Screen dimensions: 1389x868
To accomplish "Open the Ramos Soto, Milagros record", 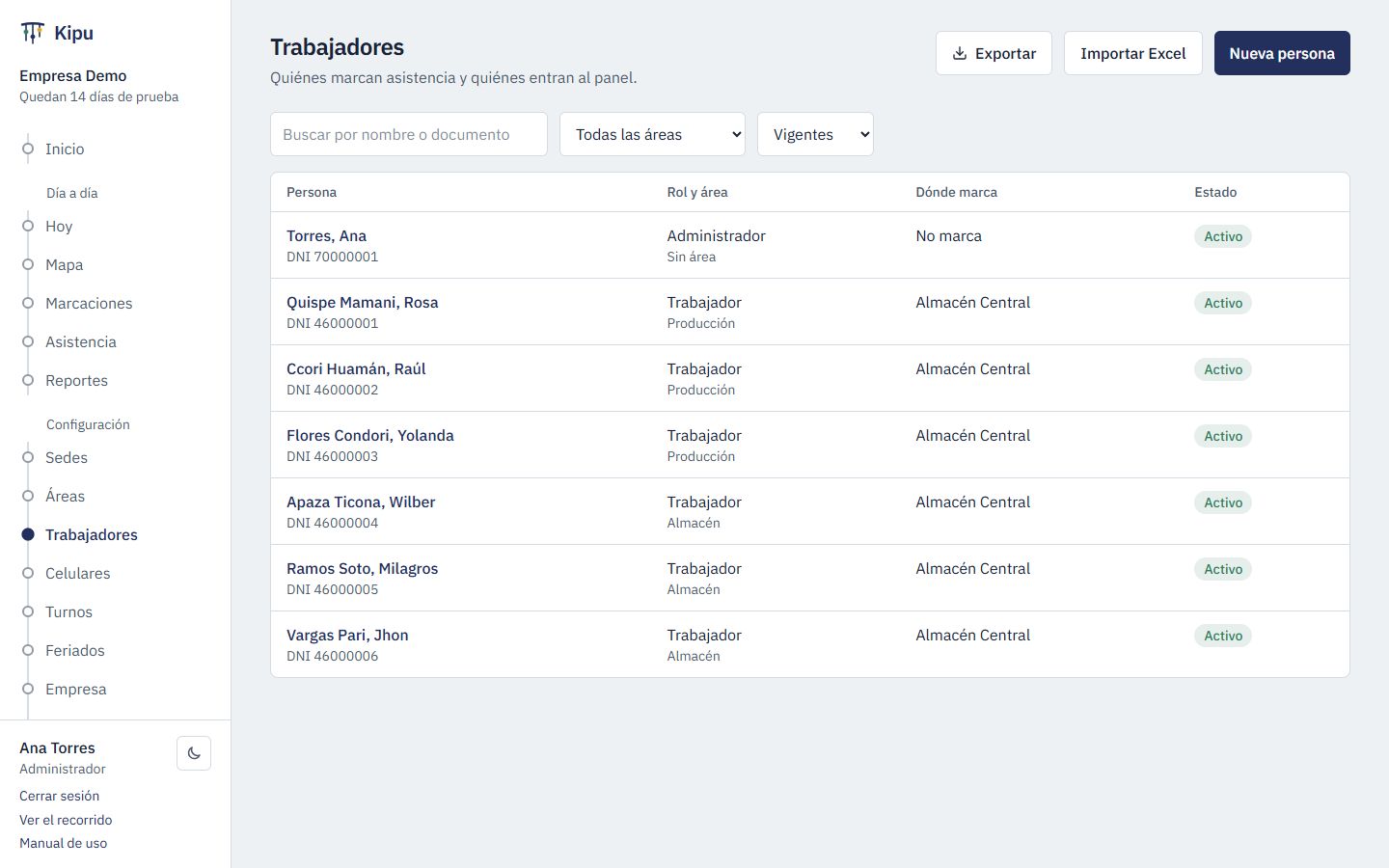I will point(362,568).
